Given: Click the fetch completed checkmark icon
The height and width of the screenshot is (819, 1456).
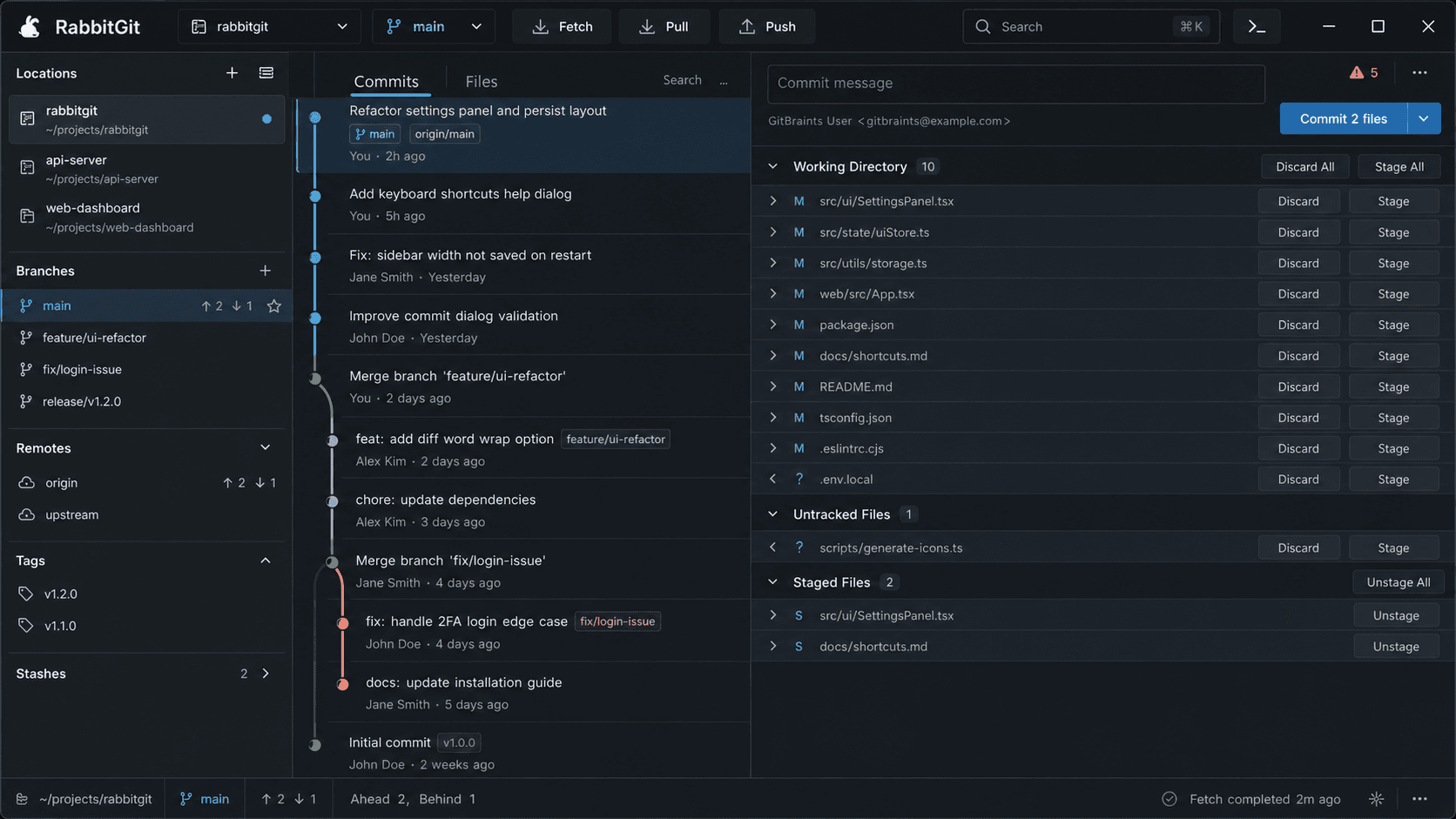Looking at the screenshot, I should (1170, 799).
